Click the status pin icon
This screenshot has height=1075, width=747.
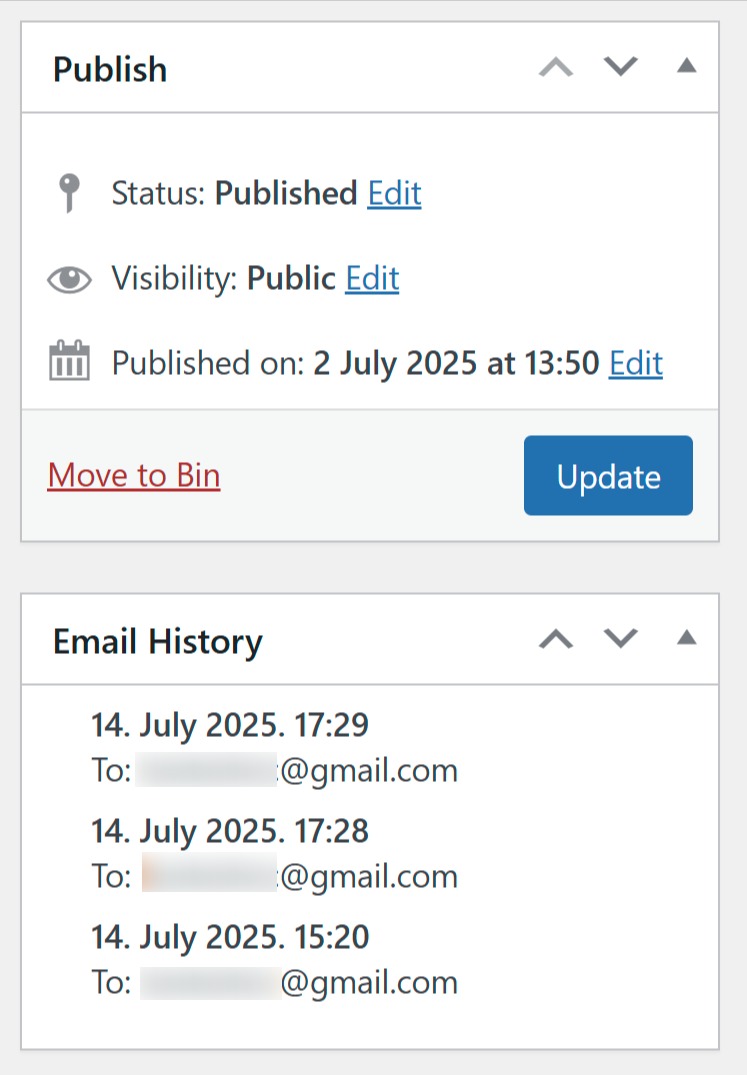coord(69,193)
